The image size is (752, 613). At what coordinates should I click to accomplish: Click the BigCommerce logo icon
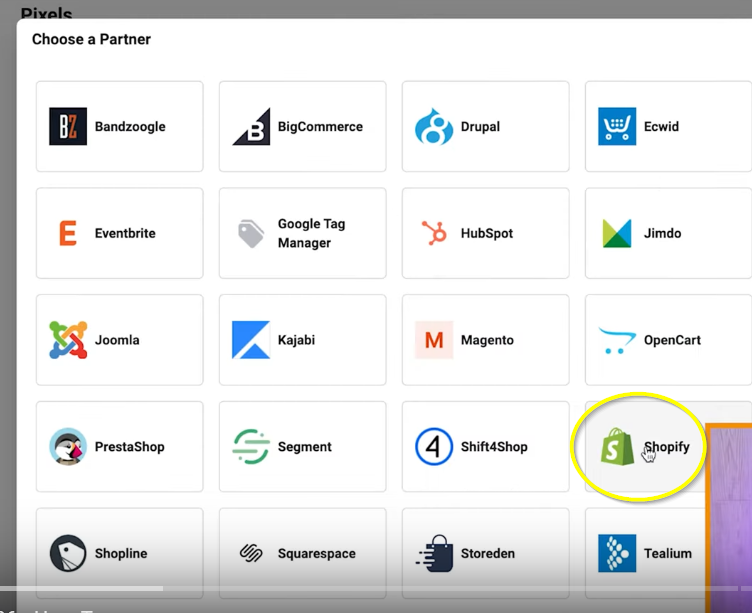(251, 126)
